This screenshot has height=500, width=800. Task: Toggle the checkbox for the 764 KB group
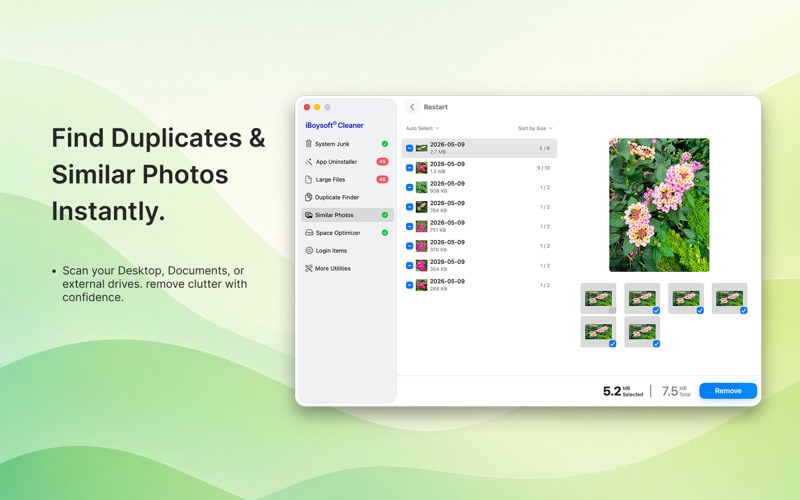click(x=409, y=207)
